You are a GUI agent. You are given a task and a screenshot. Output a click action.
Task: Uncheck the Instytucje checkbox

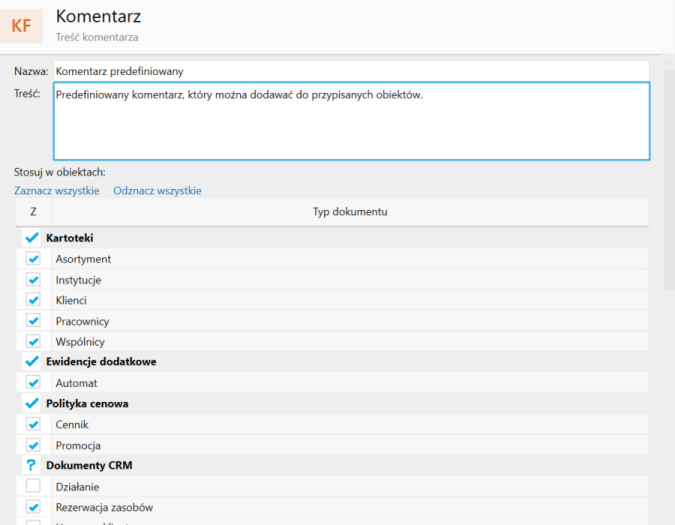(x=33, y=280)
